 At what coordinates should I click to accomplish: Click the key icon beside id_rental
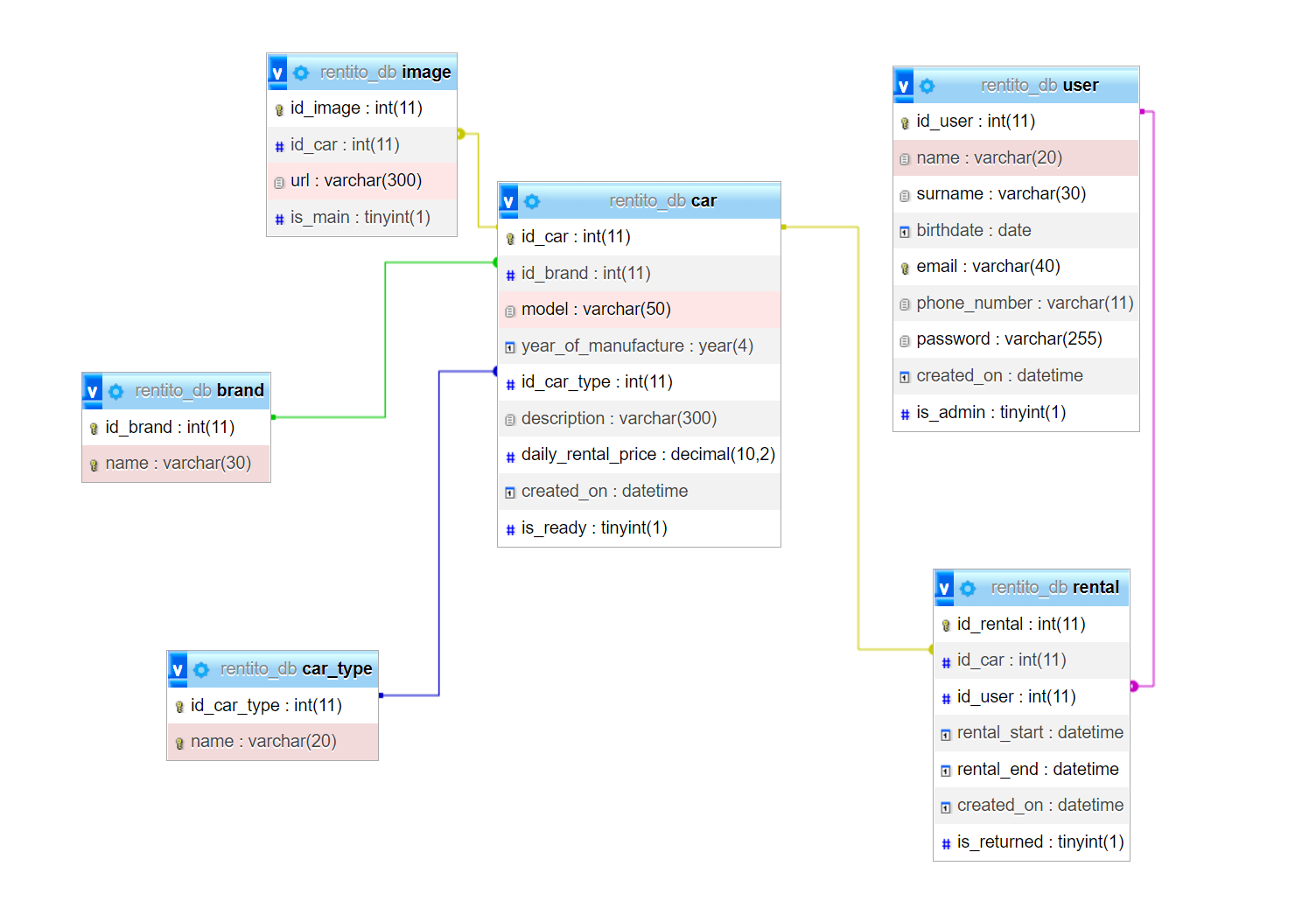(946, 625)
